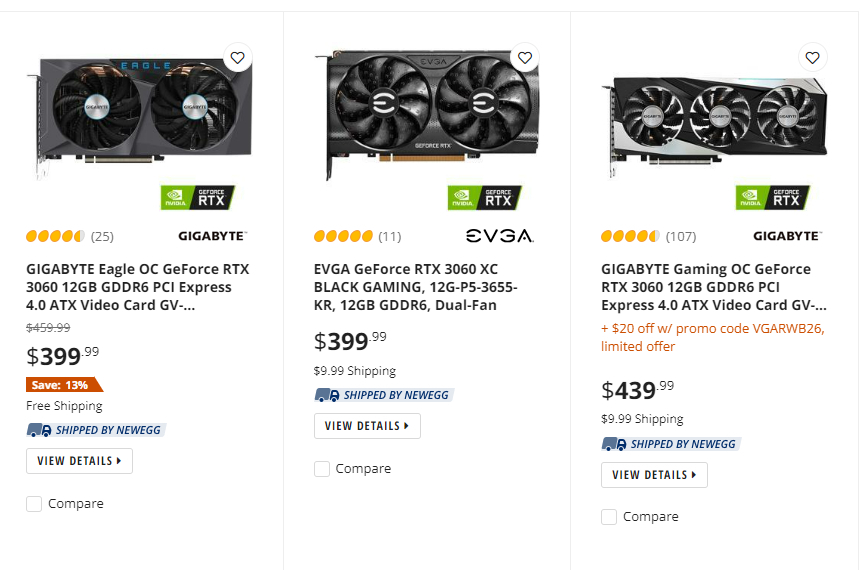Click the heart icon on EVGA card
866x570 pixels.
pyautogui.click(x=525, y=58)
